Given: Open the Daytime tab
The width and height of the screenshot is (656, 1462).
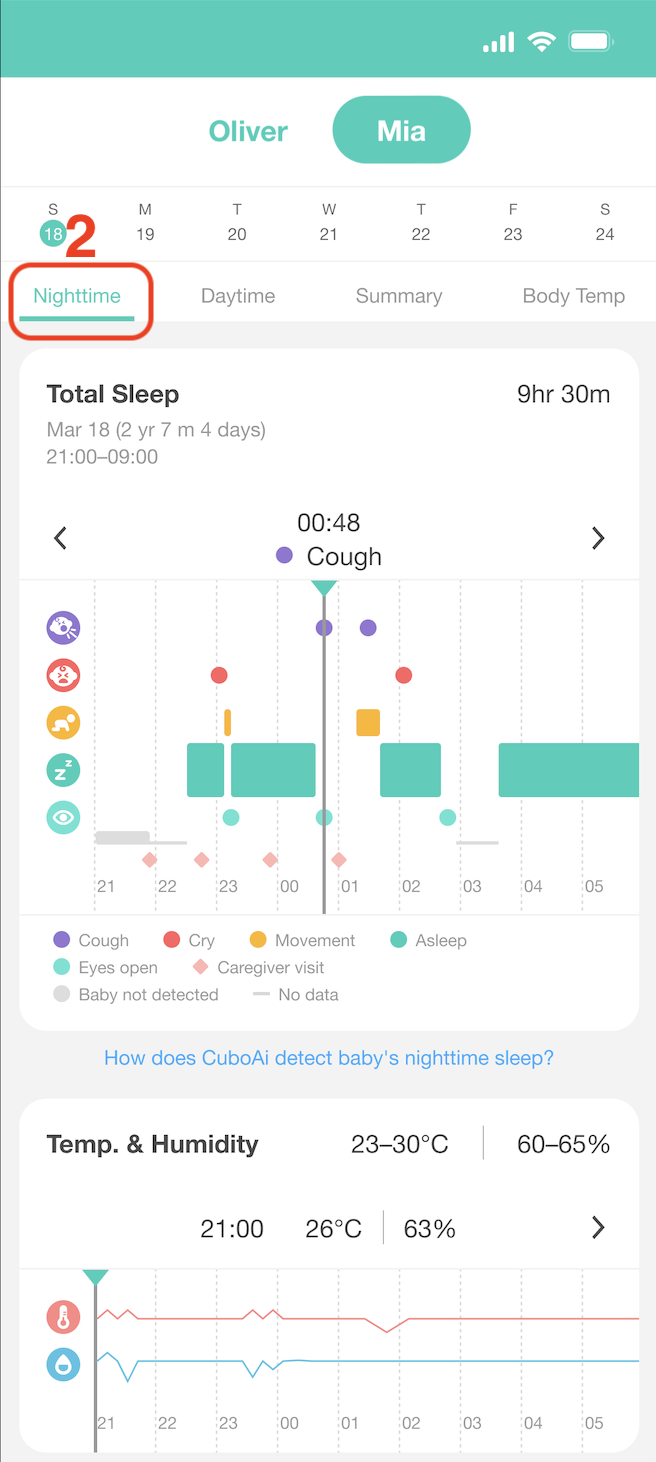Looking at the screenshot, I should click(x=238, y=296).
